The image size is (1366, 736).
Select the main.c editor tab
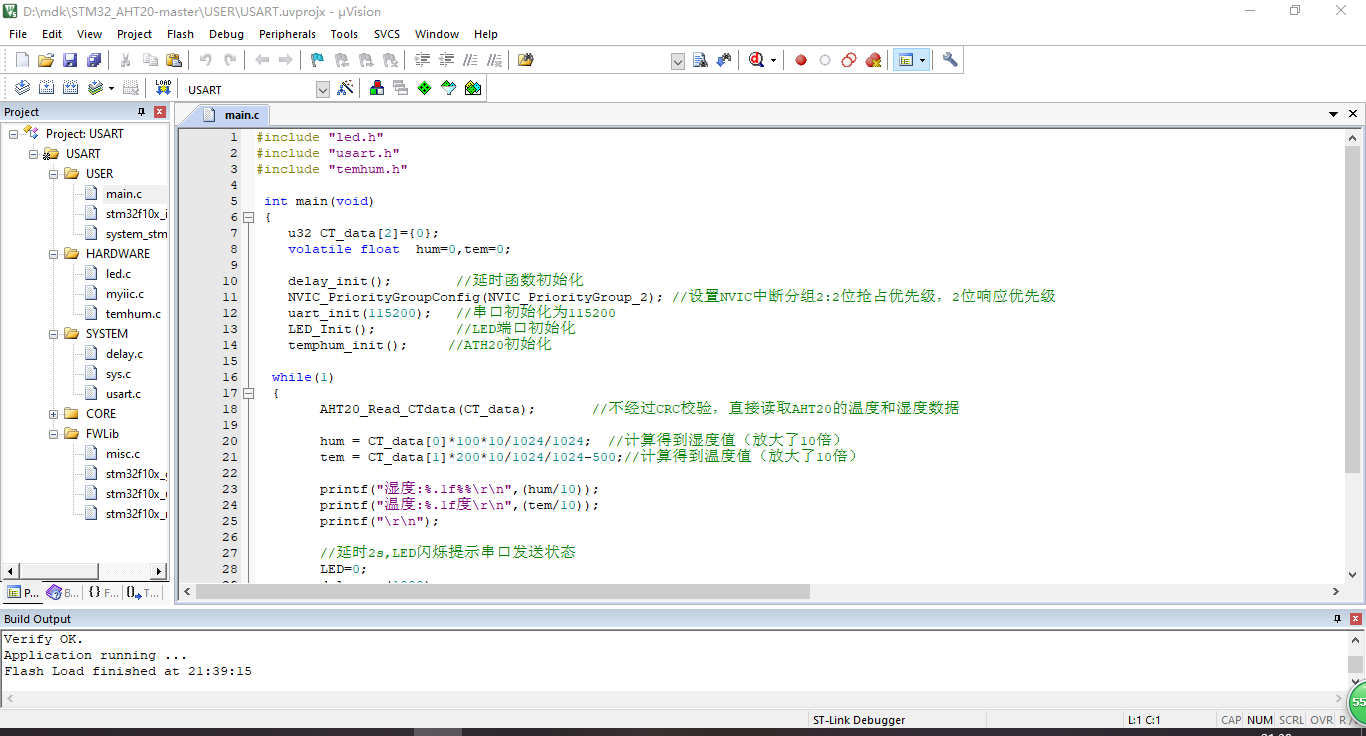click(x=232, y=115)
